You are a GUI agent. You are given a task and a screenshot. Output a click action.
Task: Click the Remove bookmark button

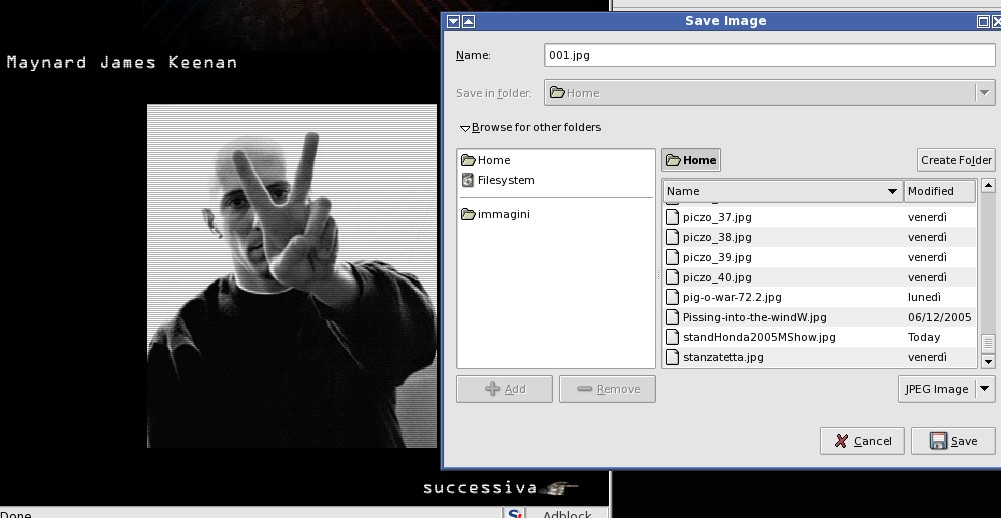click(607, 389)
